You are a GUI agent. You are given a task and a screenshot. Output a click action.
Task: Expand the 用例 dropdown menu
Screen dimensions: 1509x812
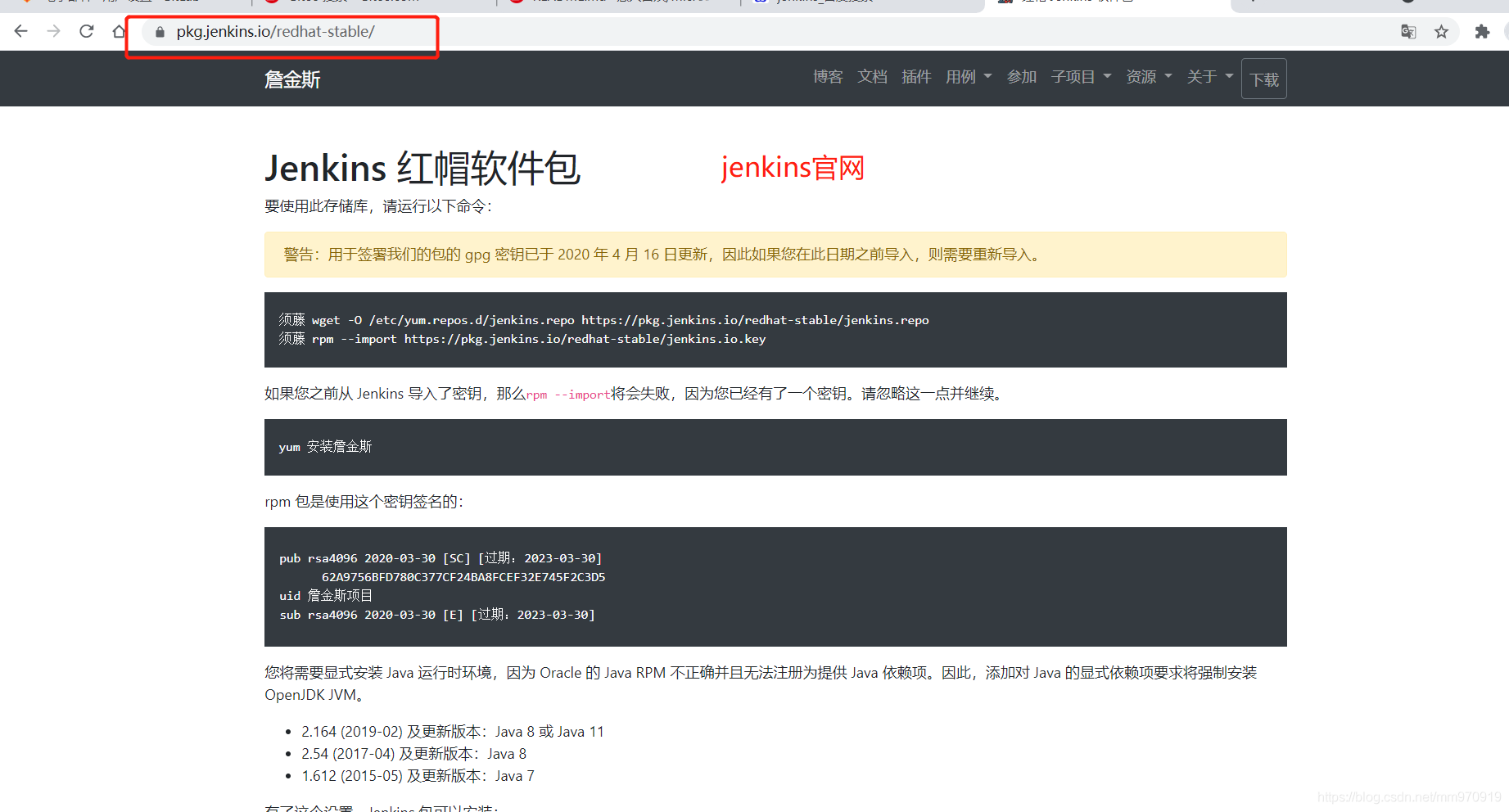pos(969,77)
